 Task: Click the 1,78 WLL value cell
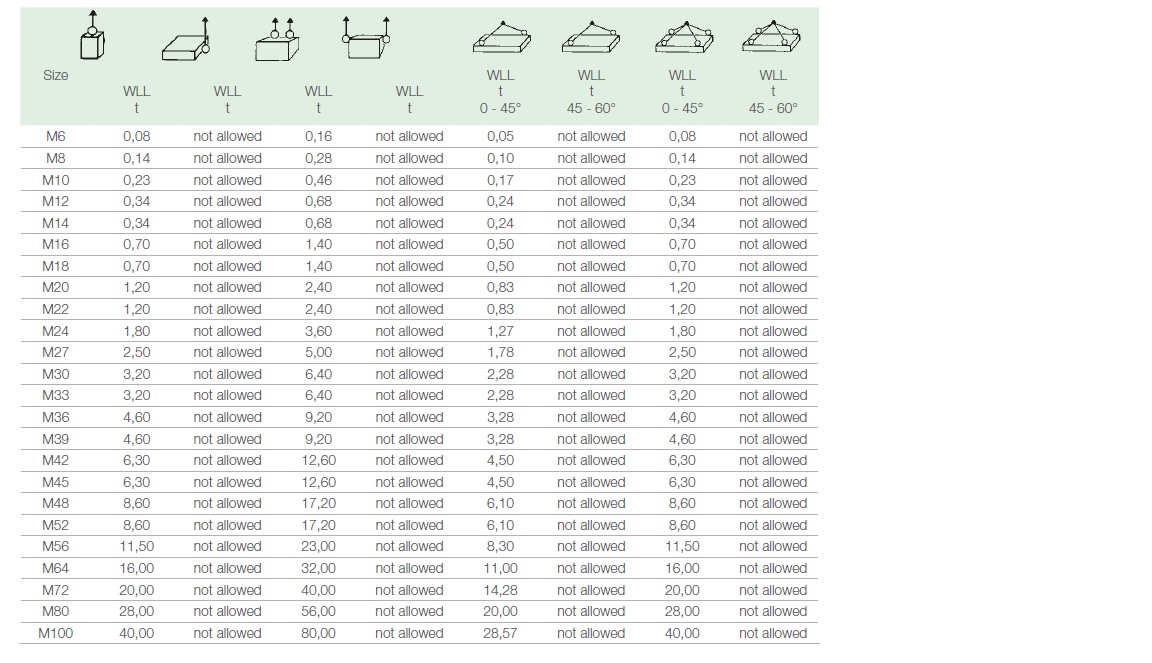tap(500, 352)
